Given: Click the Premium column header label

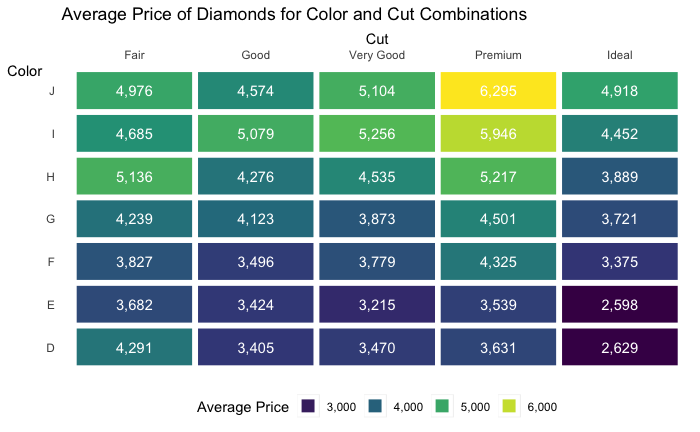Looking at the screenshot, I should click(498, 55).
